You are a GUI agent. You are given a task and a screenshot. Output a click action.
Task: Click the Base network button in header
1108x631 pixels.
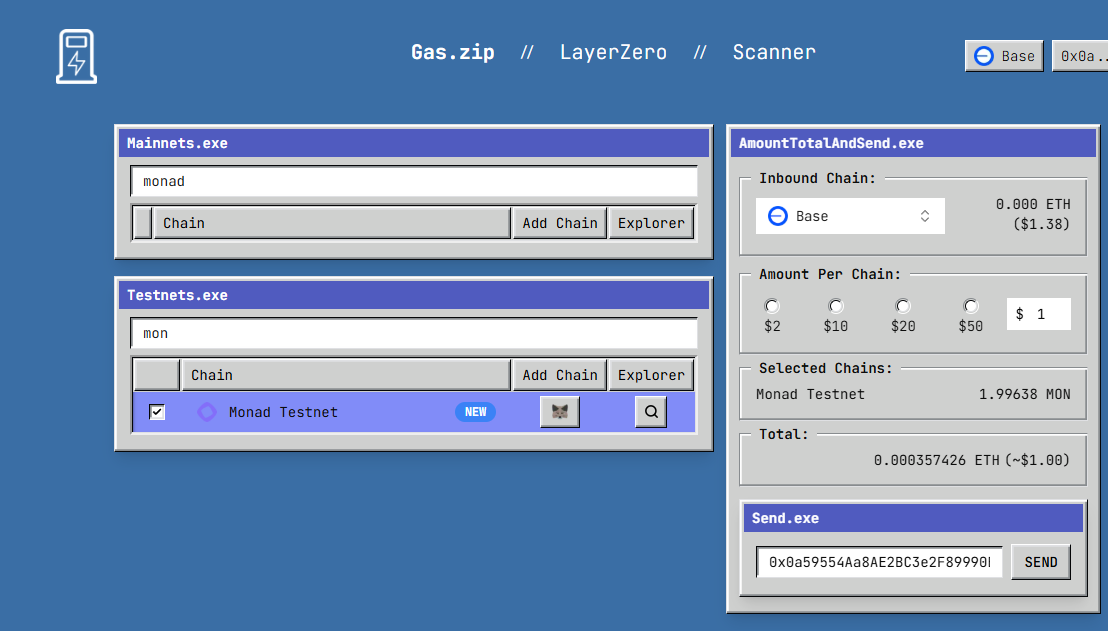[1004, 56]
